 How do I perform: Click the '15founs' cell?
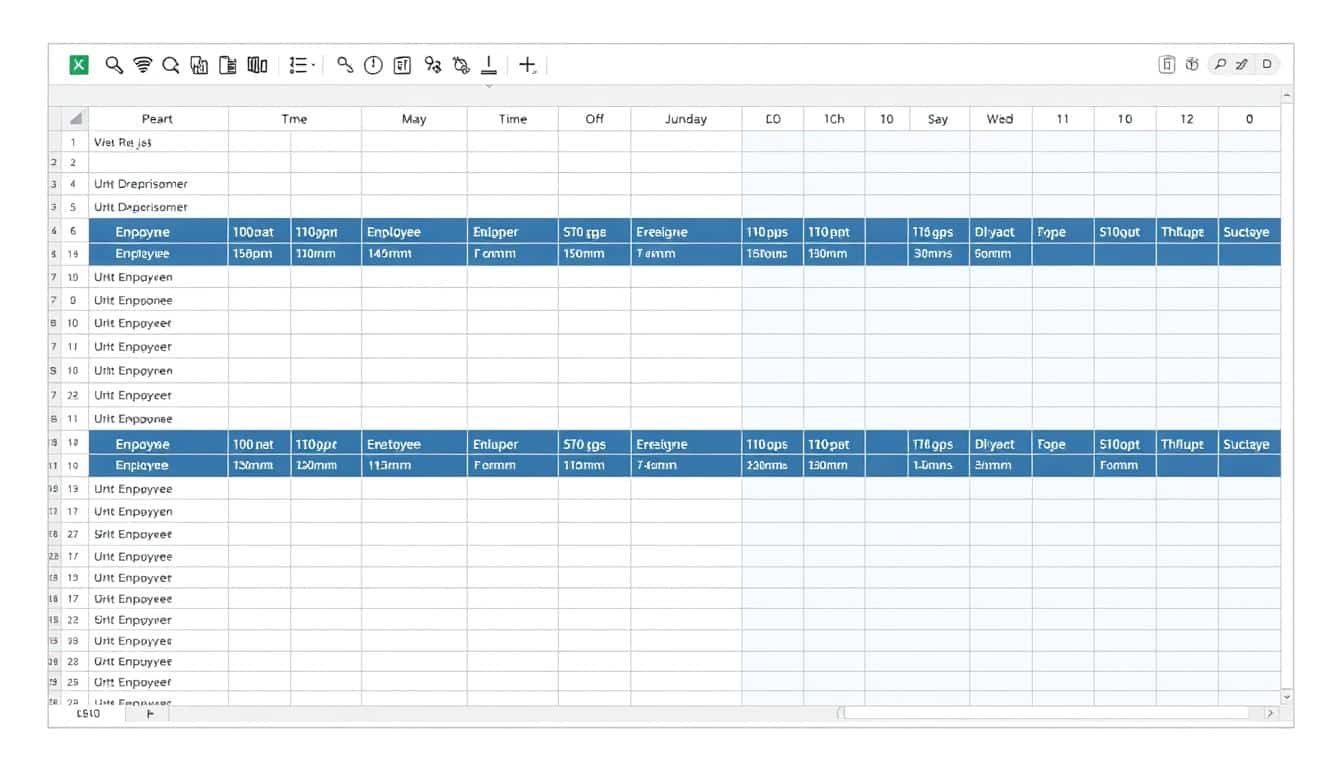pyautogui.click(x=772, y=254)
